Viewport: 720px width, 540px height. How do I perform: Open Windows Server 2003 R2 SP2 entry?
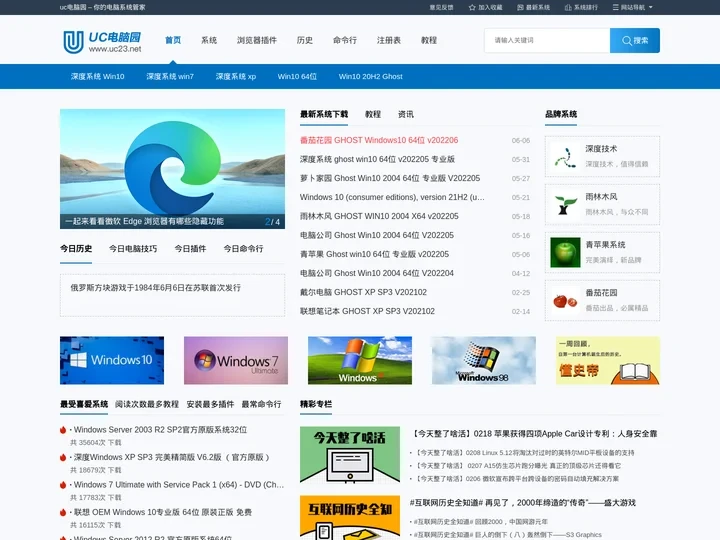tap(160, 430)
